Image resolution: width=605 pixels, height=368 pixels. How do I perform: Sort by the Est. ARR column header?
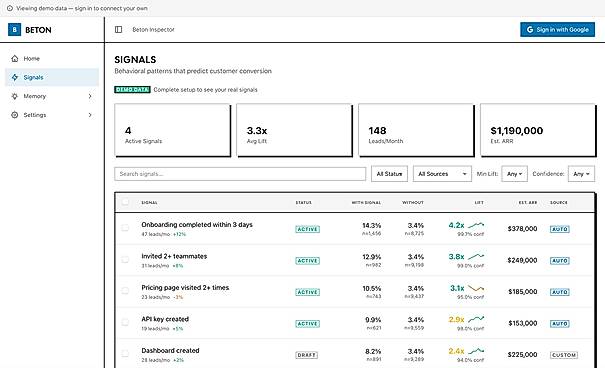pos(527,203)
